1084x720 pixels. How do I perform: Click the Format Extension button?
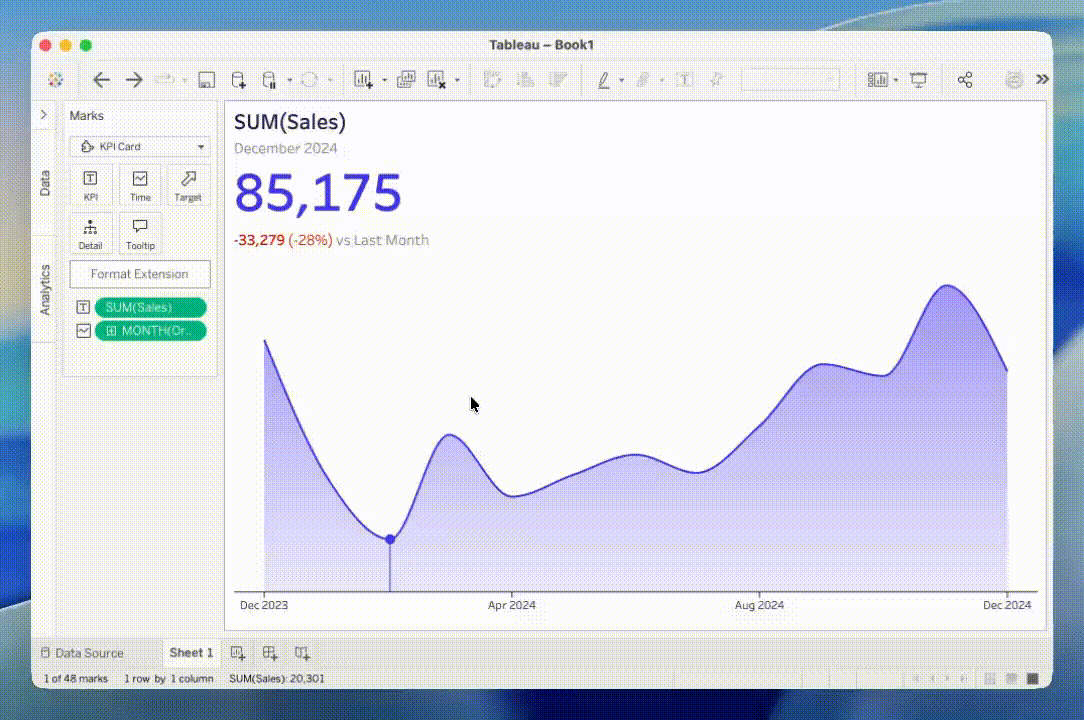pos(140,274)
